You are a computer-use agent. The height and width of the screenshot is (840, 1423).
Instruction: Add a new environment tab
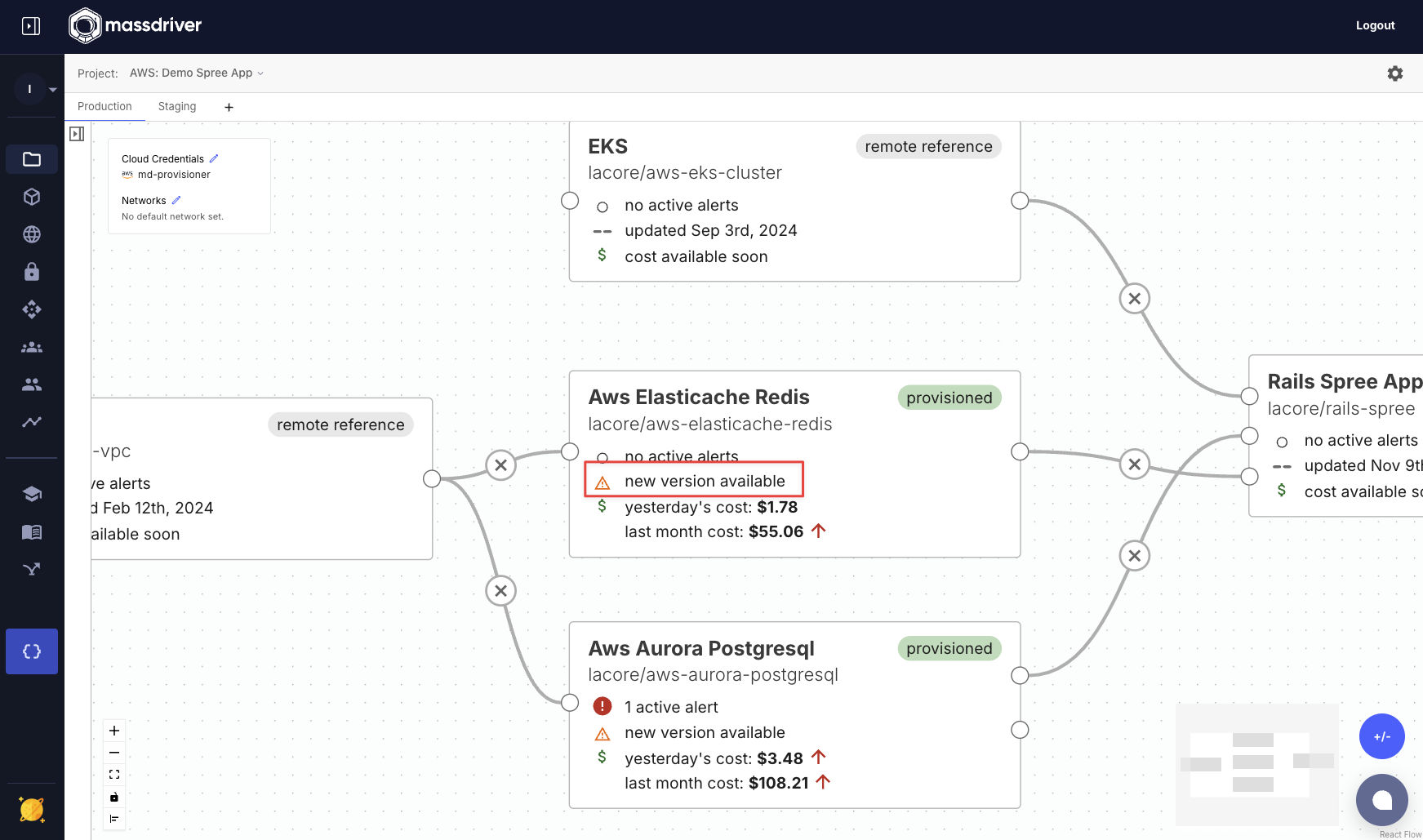point(229,107)
